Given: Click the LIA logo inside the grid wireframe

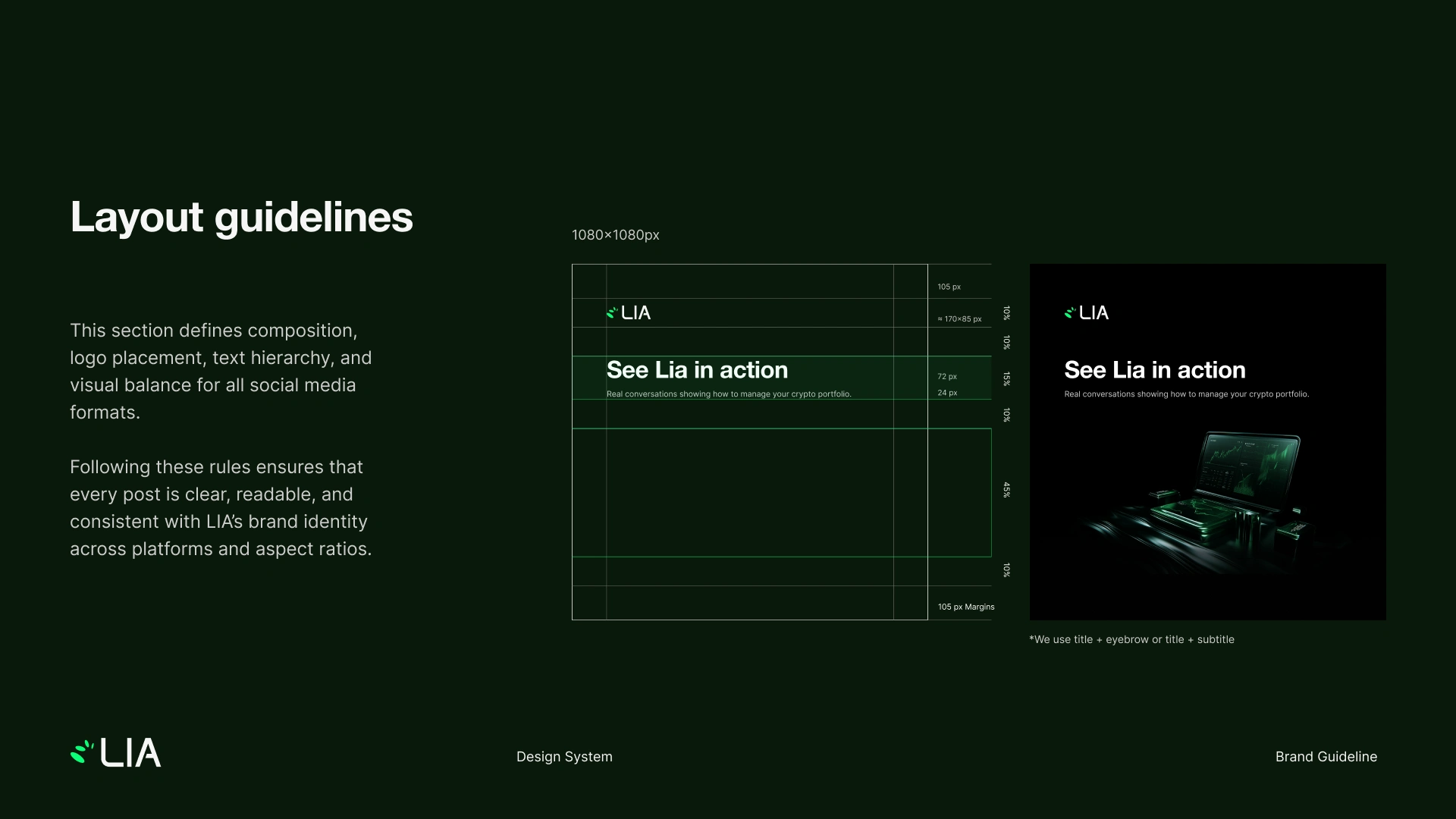Looking at the screenshot, I should (x=629, y=313).
